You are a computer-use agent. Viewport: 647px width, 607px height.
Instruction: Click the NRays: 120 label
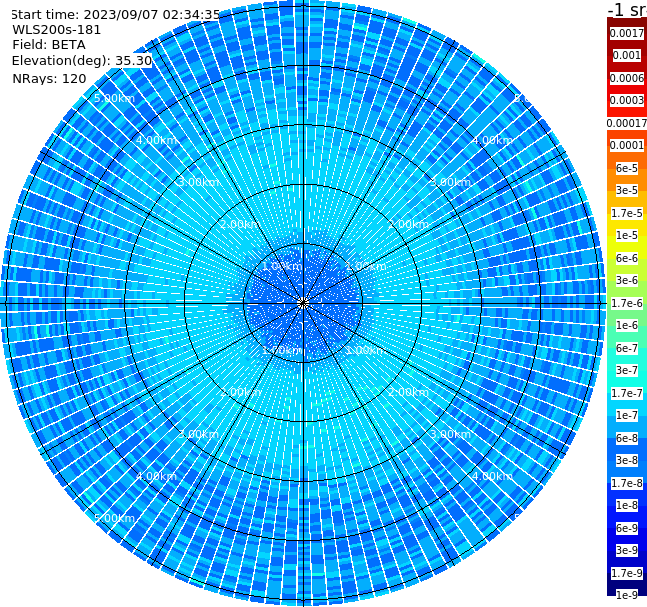49,78
